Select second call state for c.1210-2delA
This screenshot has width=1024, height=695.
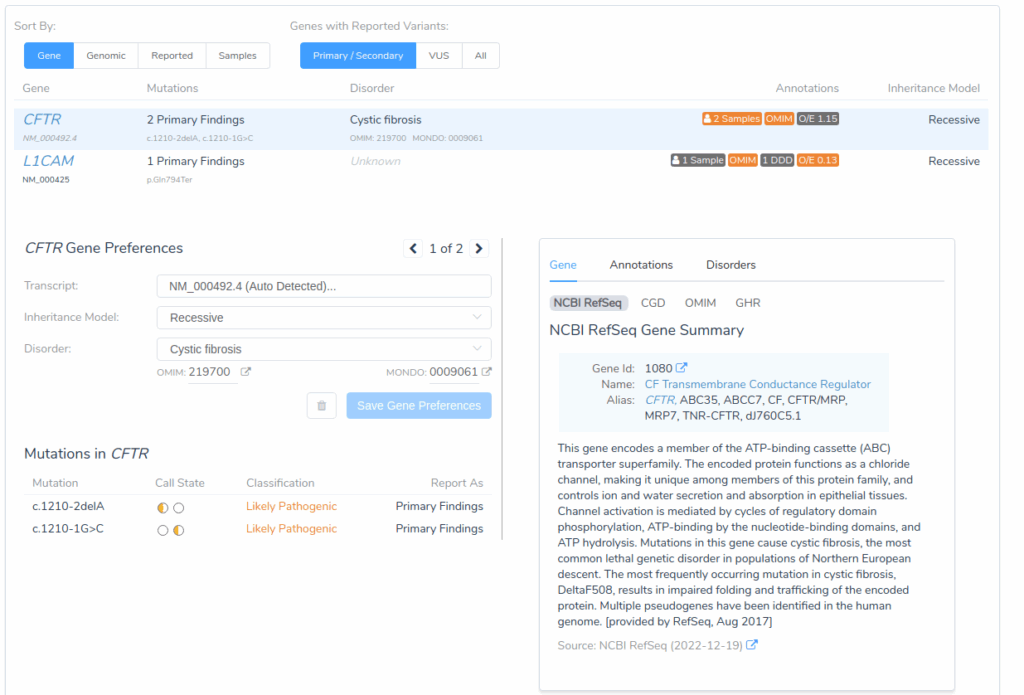click(x=179, y=507)
